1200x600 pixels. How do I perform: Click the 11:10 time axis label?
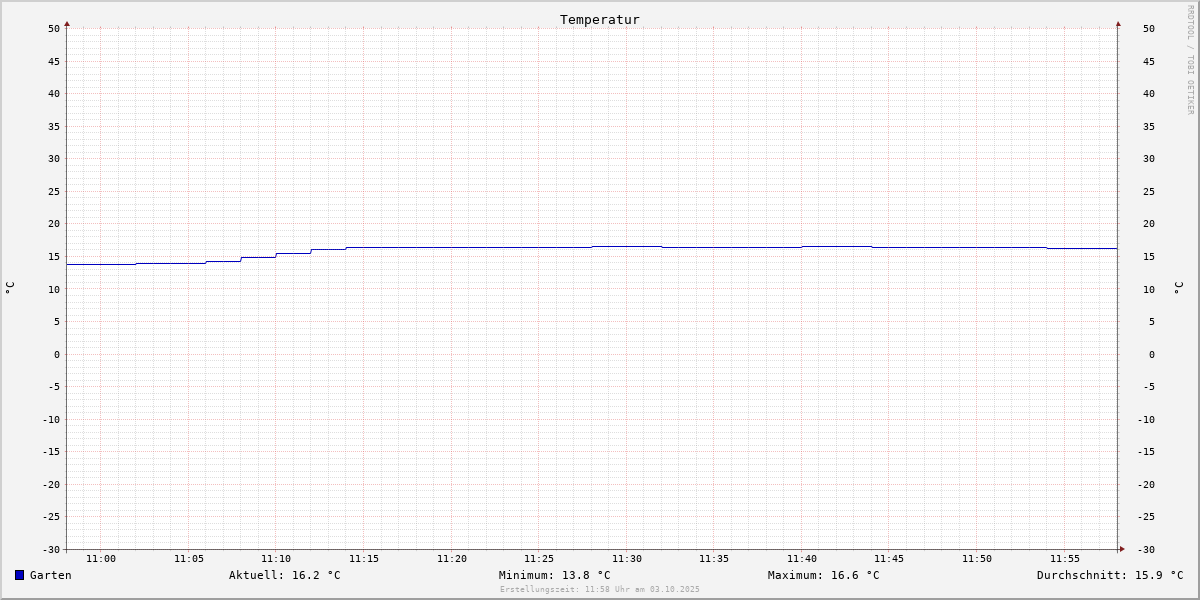[276, 559]
